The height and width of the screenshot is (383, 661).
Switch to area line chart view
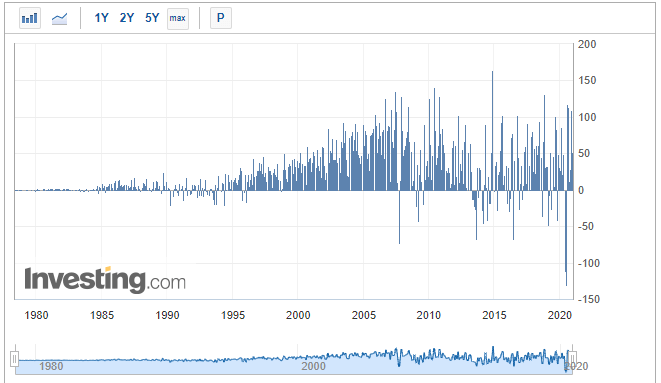point(59,19)
